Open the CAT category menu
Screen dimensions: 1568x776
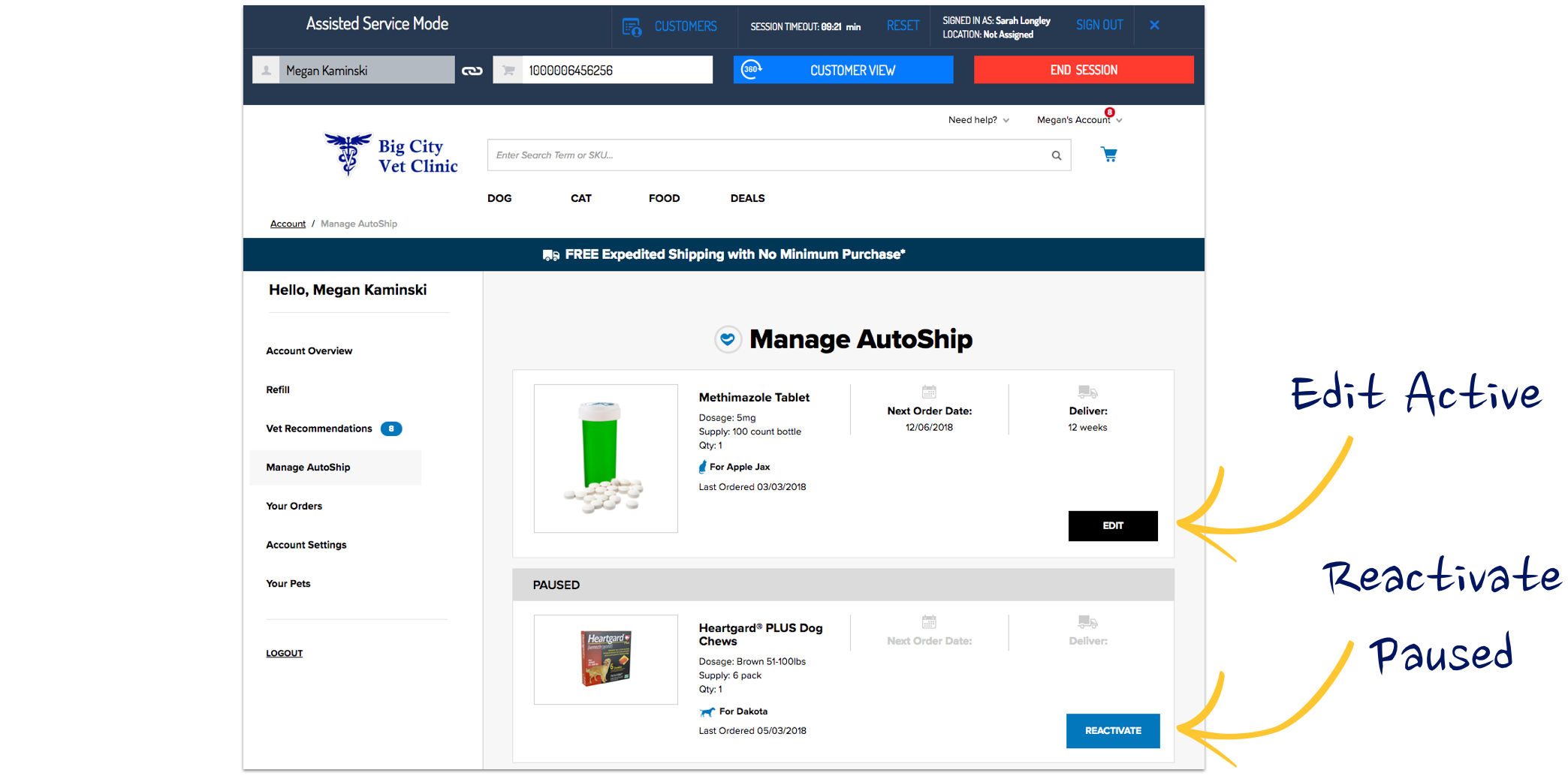coord(581,198)
